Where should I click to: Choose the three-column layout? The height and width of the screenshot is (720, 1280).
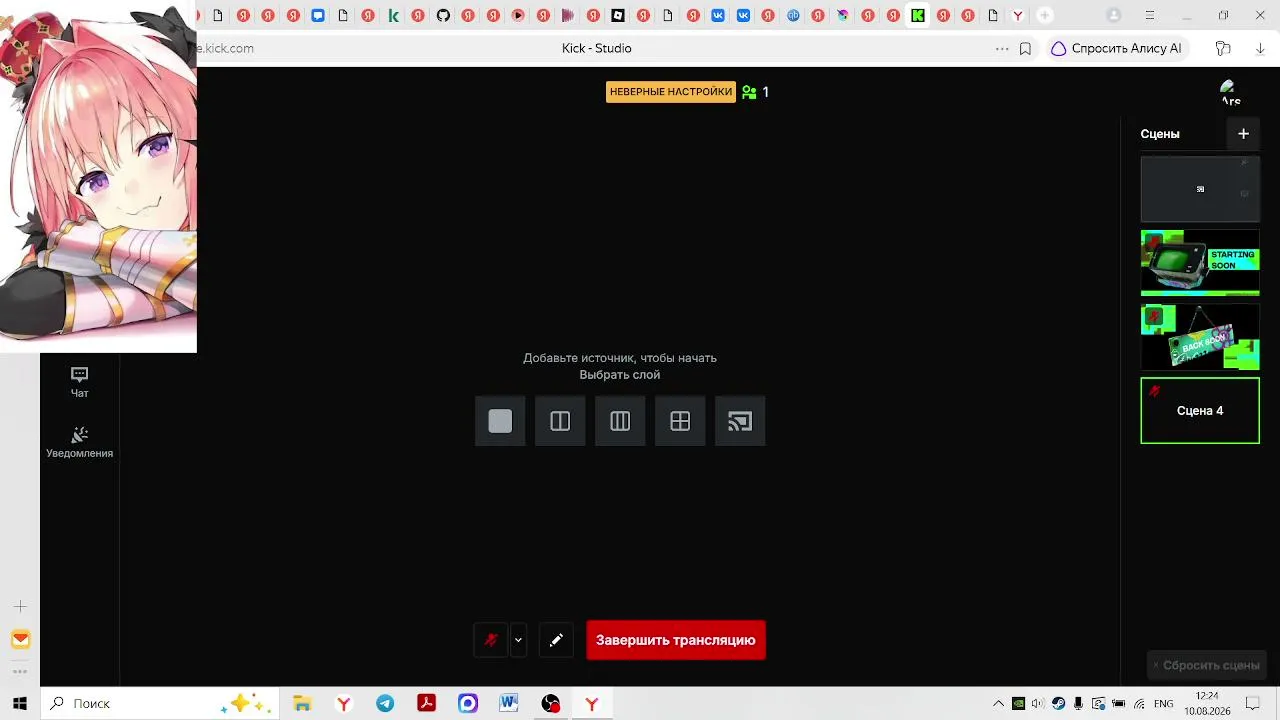tap(620, 421)
